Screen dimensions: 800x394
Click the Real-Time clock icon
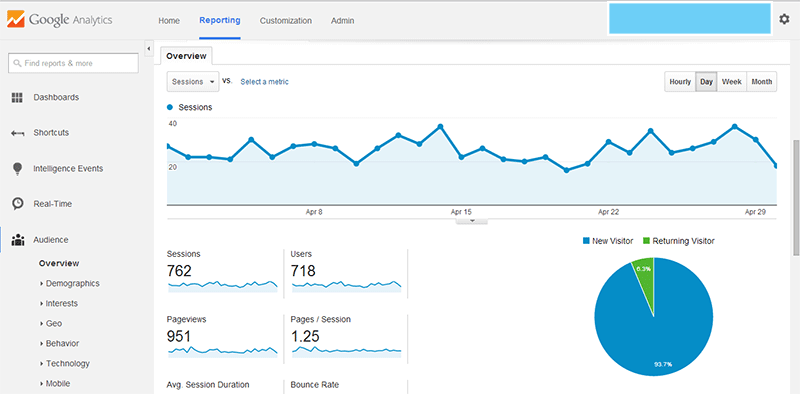coord(18,204)
